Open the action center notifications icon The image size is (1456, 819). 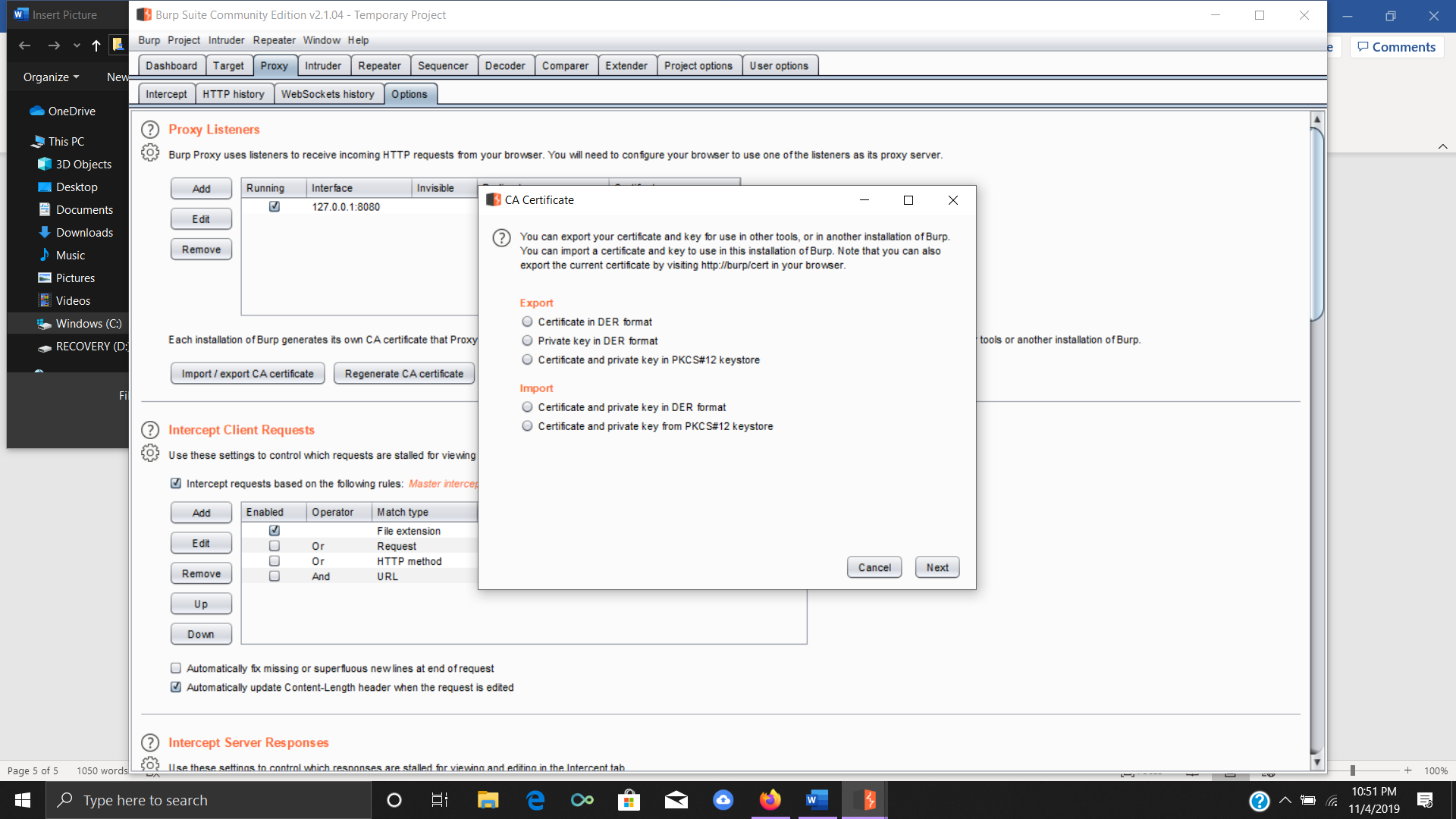1425,800
